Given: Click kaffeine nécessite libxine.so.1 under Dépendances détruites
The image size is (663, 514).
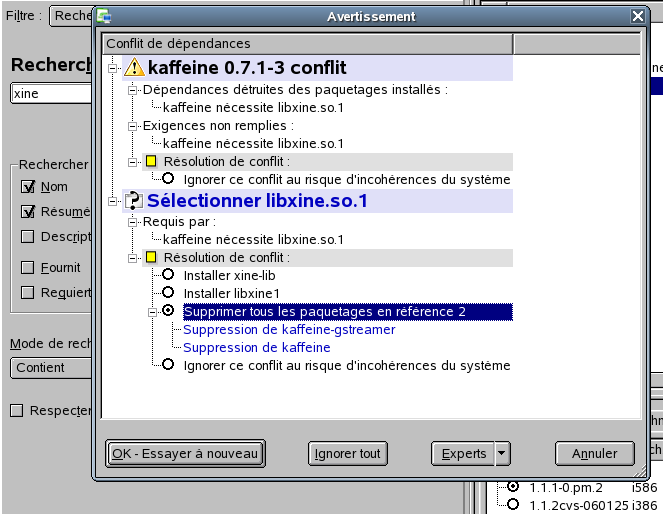Looking at the screenshot, I should click(x=253, y=108).
